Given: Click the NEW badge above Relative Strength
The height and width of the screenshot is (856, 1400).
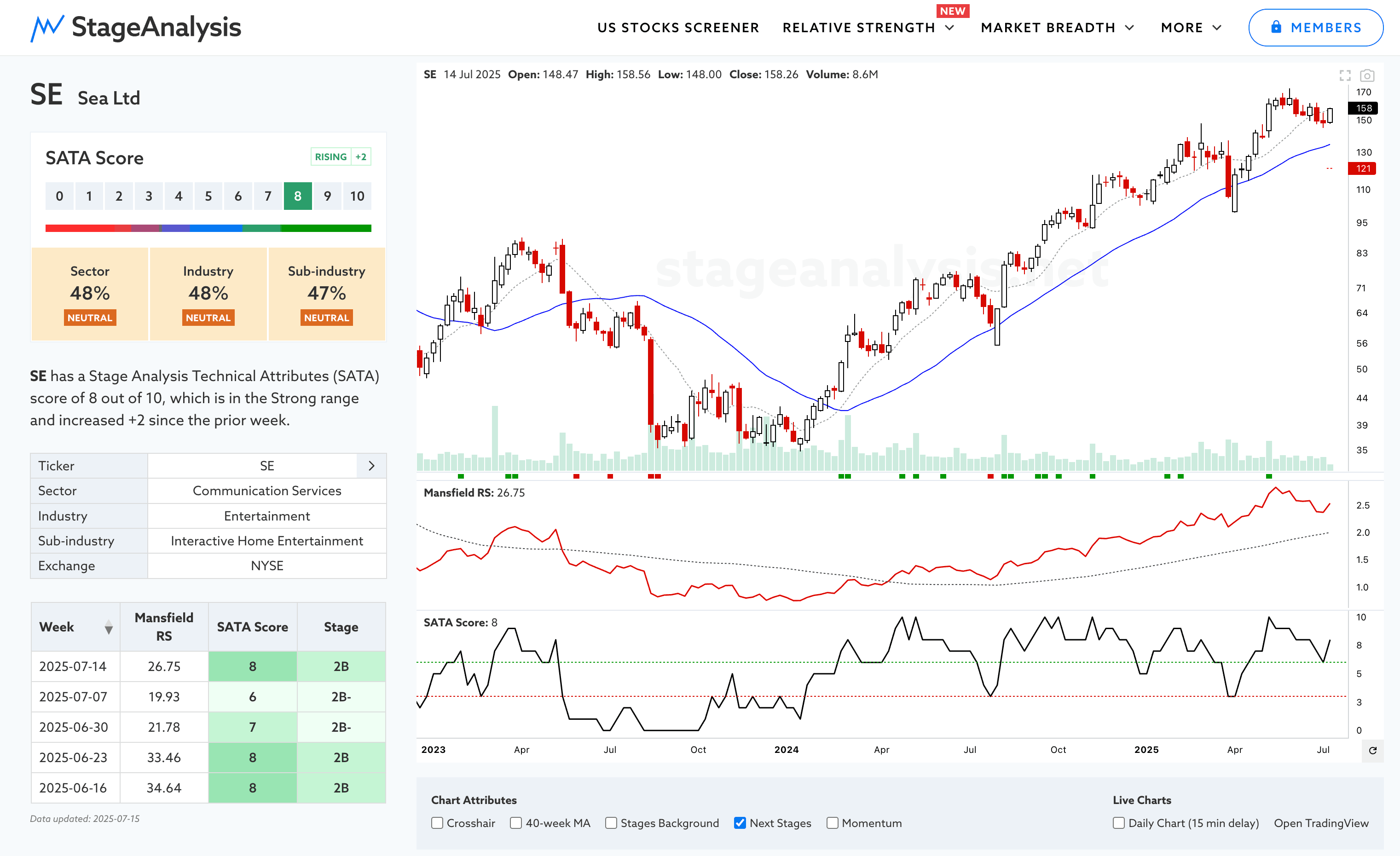Looking at the screenshot, I should (953, 11).
